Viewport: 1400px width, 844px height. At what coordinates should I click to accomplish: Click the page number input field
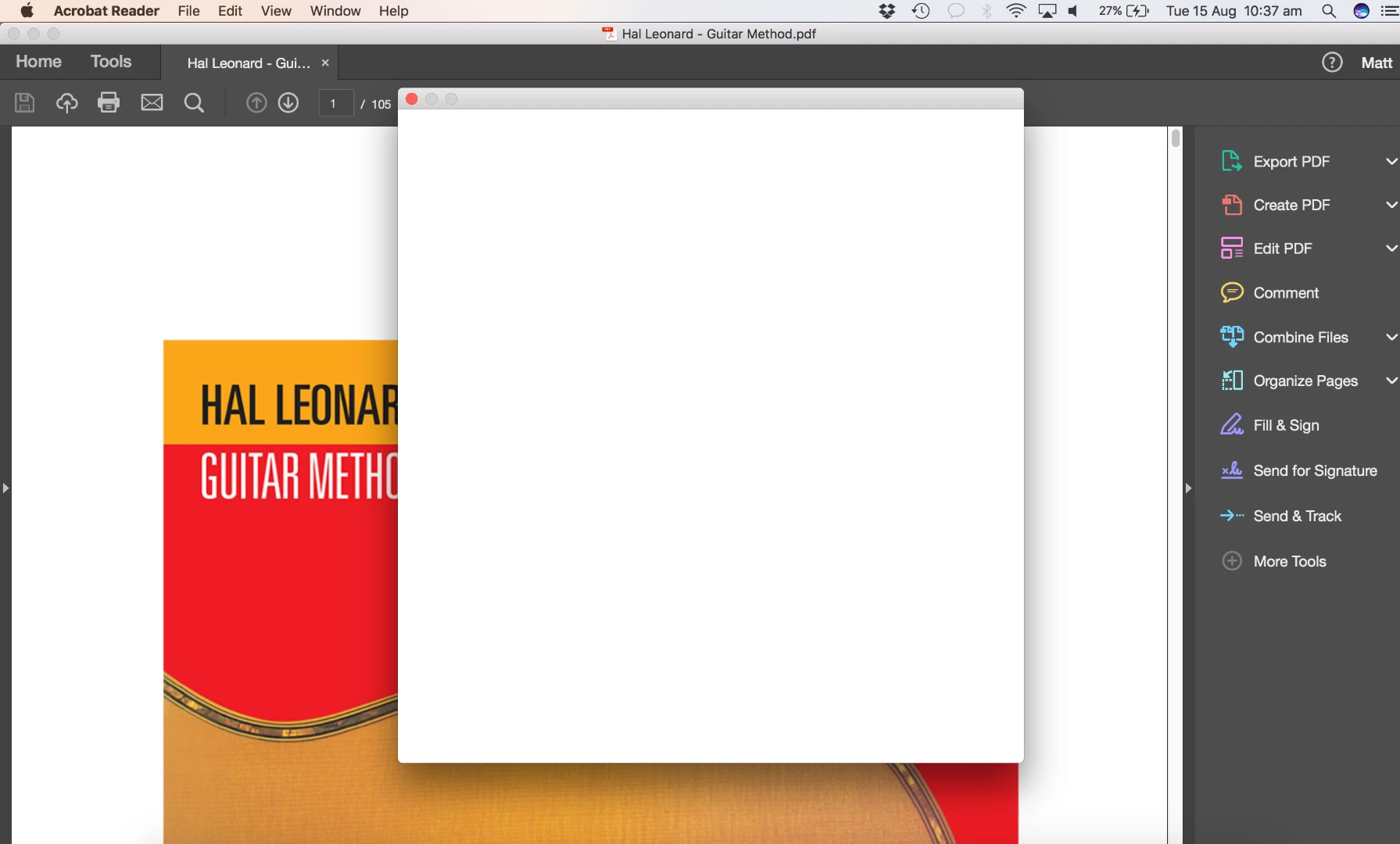(x=336, y=103)
